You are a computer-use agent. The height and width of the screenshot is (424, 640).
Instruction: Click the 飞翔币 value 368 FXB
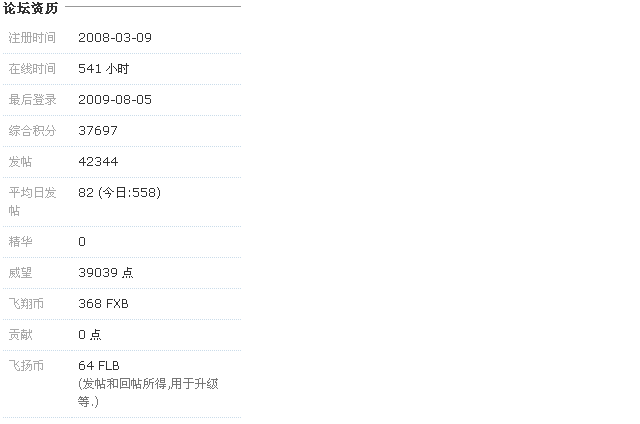click(103, 304)
